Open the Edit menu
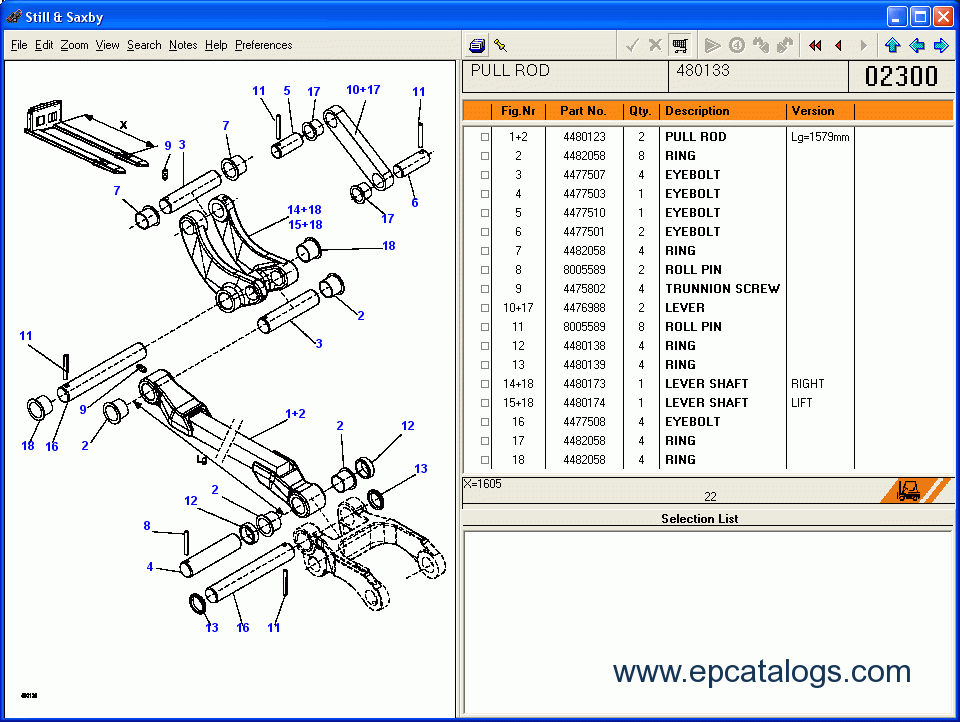 click(43, 45)
